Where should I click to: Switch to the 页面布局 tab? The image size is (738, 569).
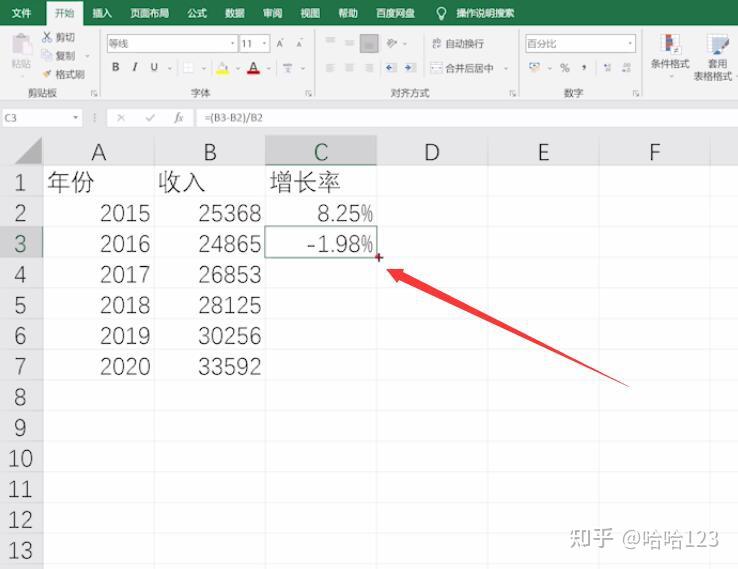(150, 13)
